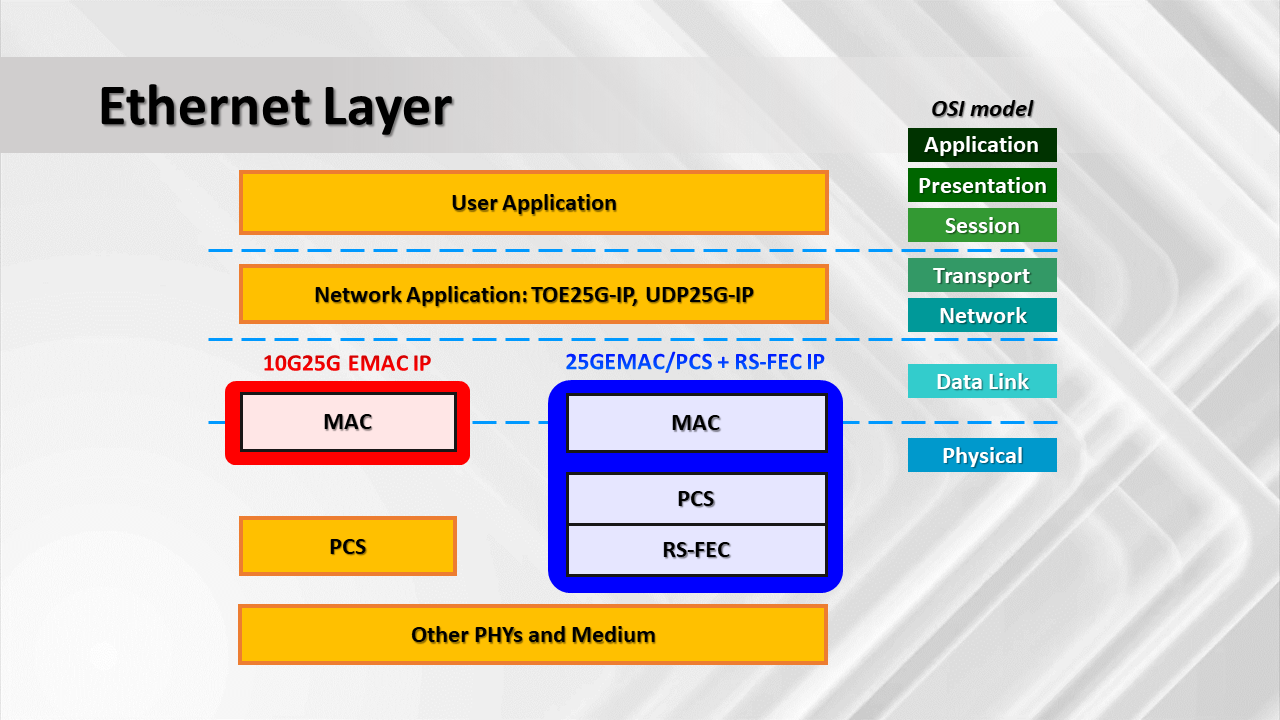
Task: Select the Network Application TOE25G-IP block
Action: [x=534, y=294]
